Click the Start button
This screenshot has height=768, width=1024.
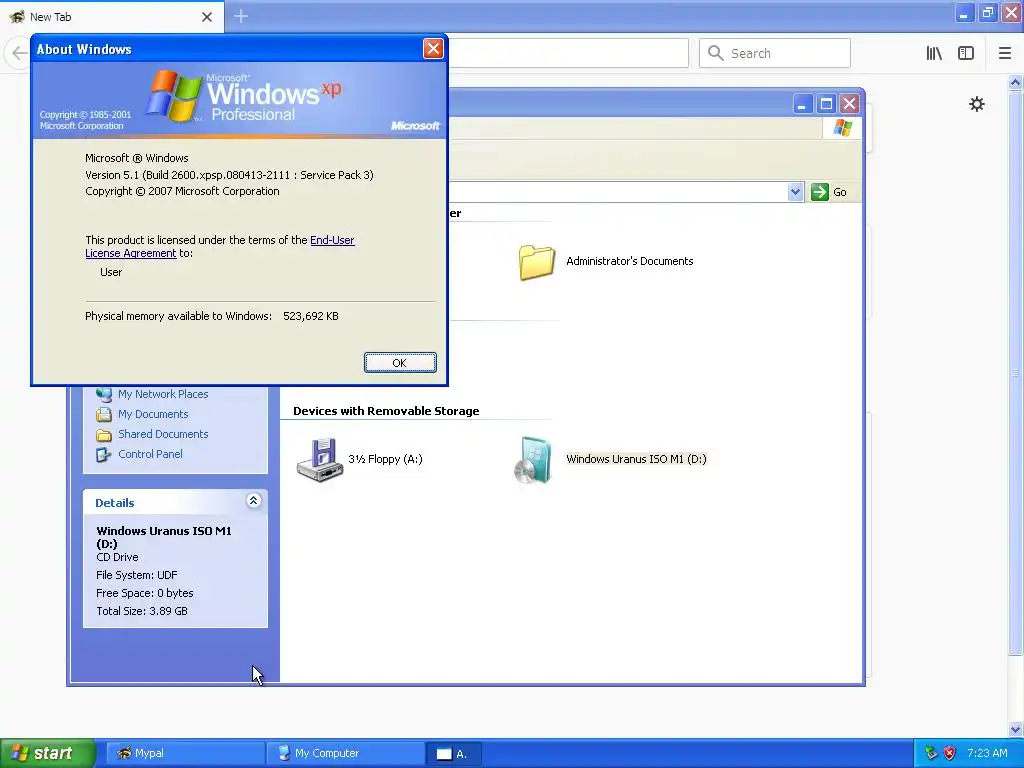point(48,753)
